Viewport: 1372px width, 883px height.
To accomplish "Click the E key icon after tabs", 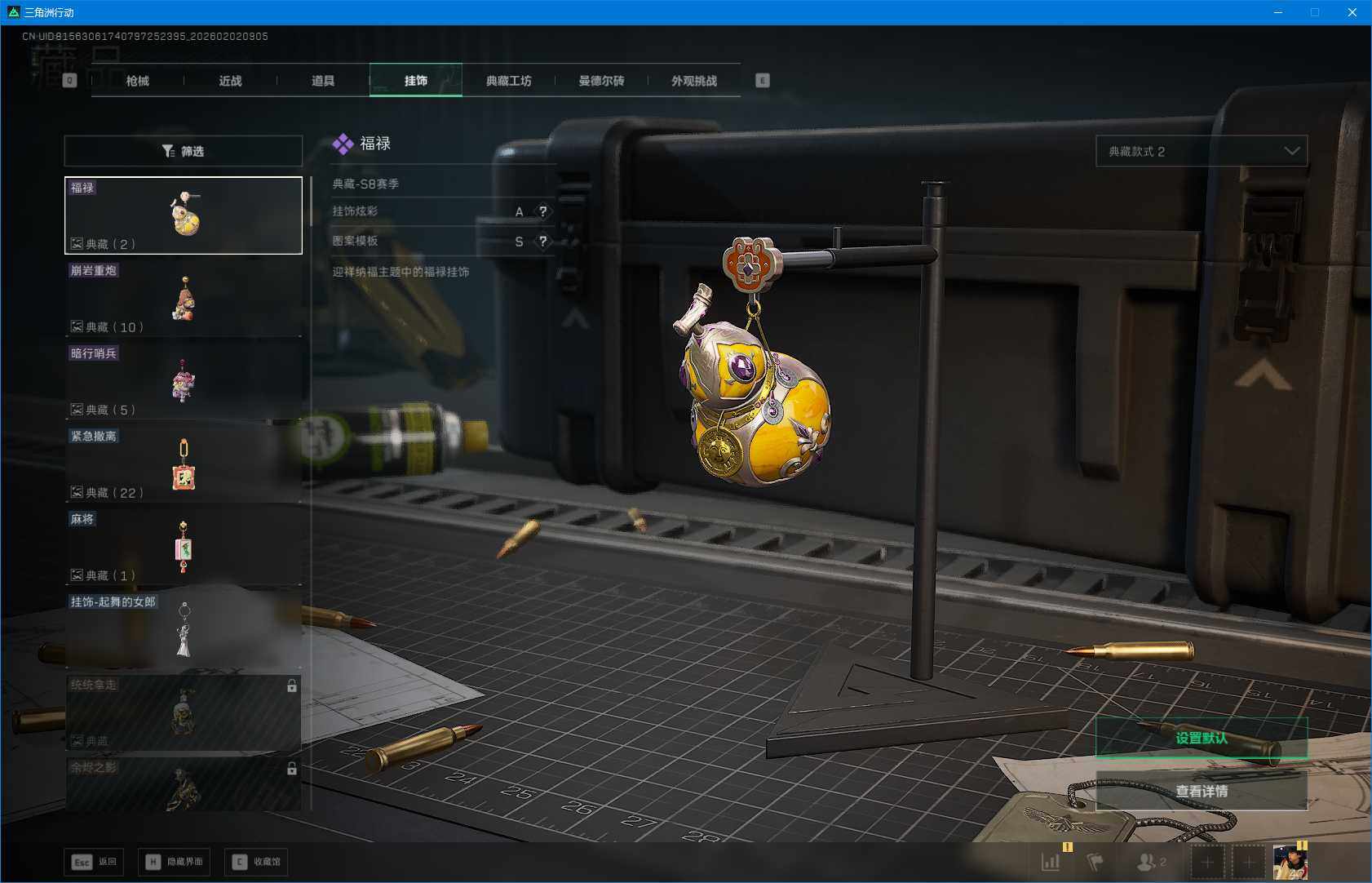I will 762,81.
